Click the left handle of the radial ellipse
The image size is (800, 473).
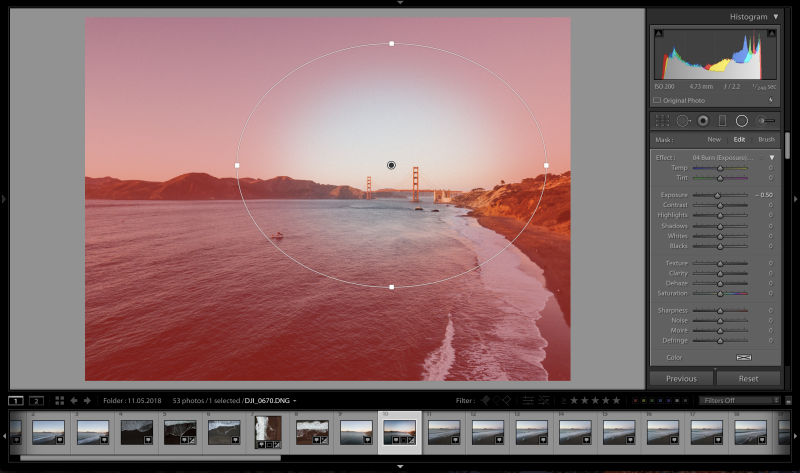(237, 165)
